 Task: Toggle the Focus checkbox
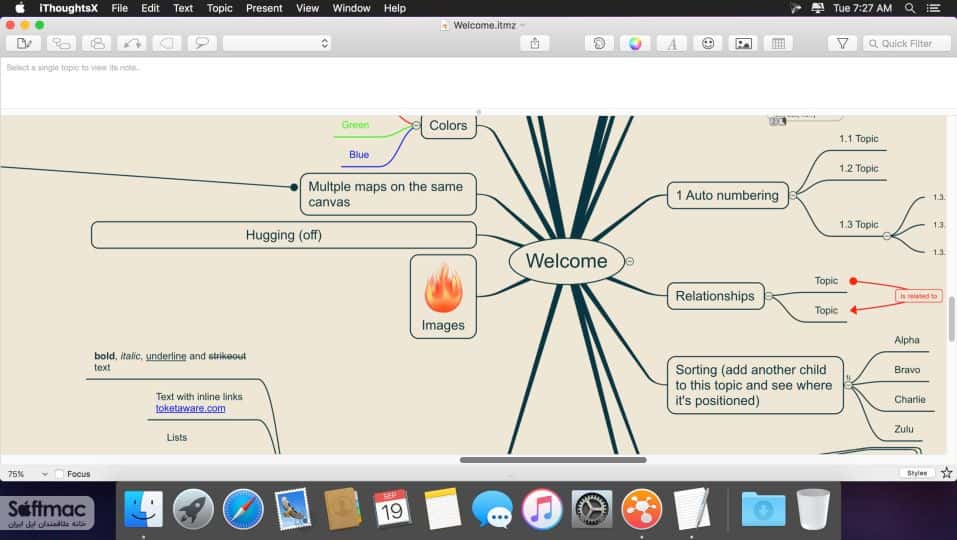[x=59, y=473]
